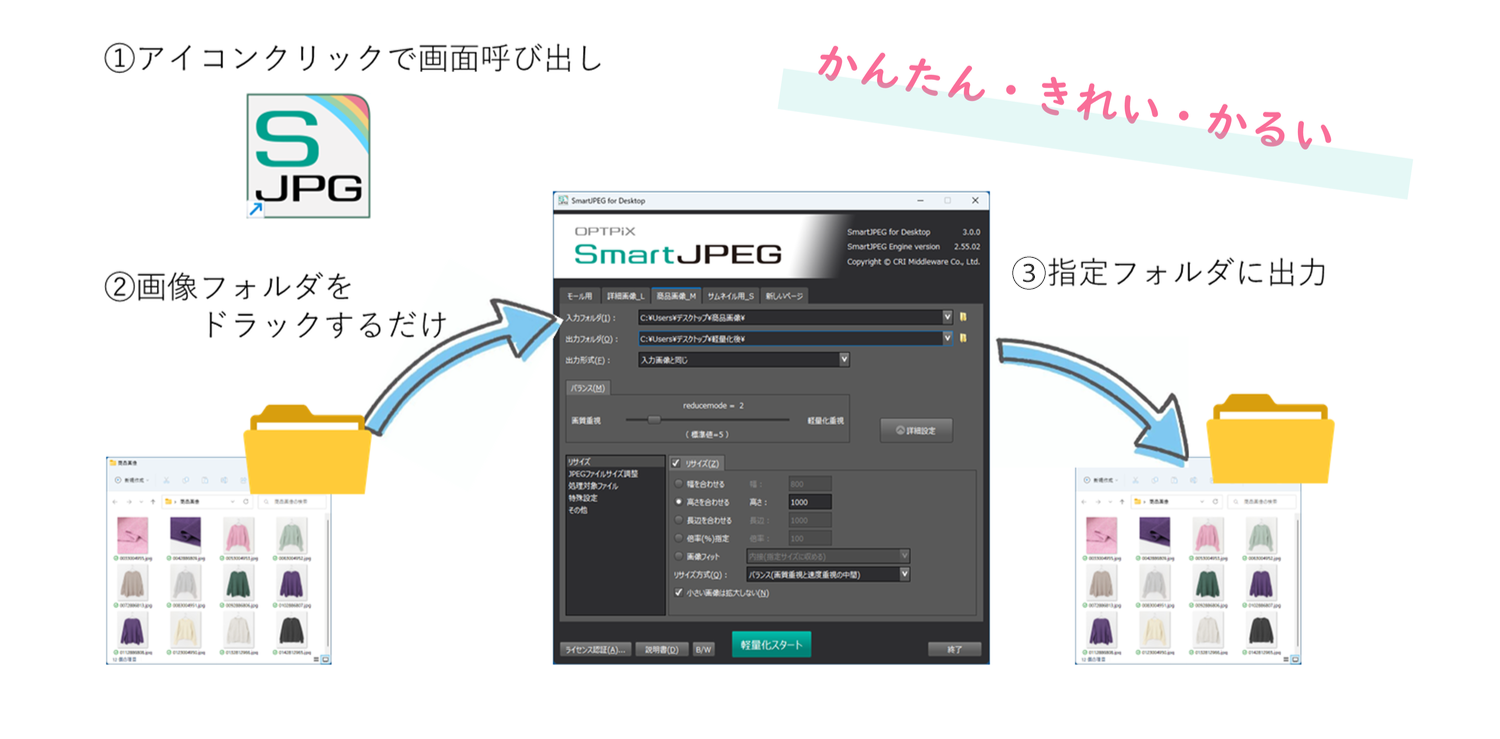The width and height of the screenshot is (1500, 739).
Task: Select JPEGファイルサイズ調整 in the settings list
Action: tap(602, 474)
